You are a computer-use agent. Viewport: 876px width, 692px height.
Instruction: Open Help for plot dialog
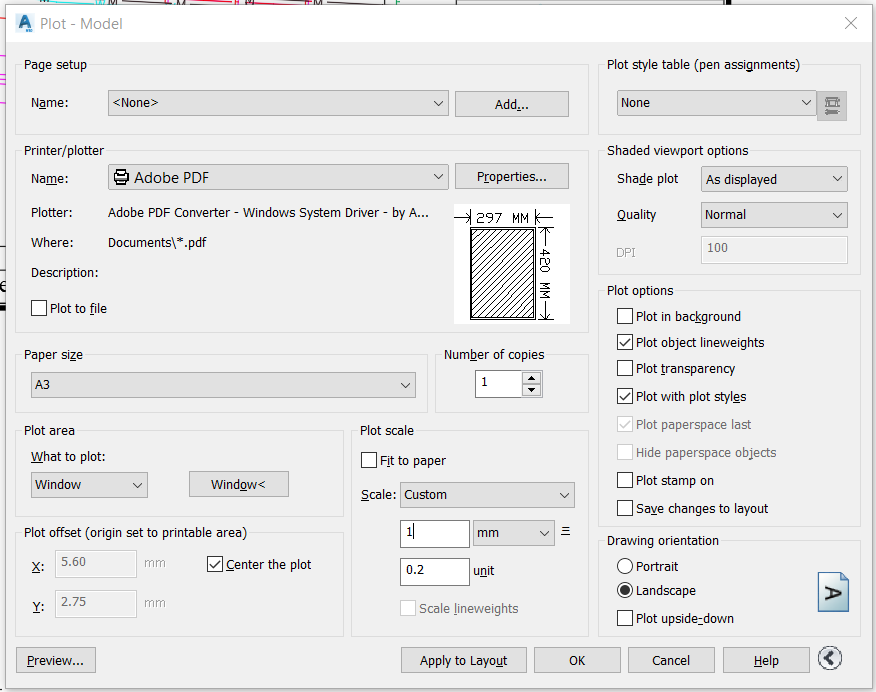(x=766, y=660)
